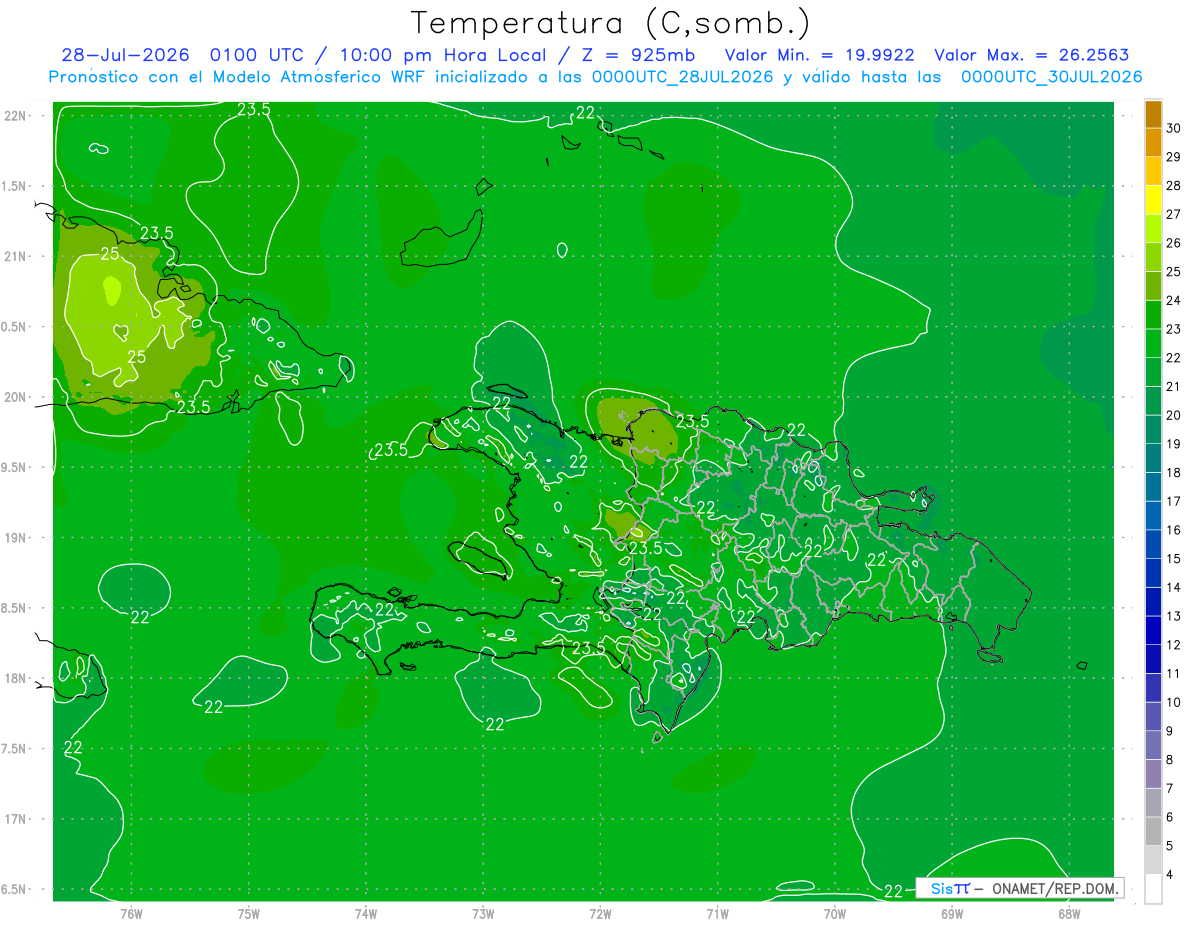
Task: Click the '19N' latitude axis label
Action: coord(16,538)
